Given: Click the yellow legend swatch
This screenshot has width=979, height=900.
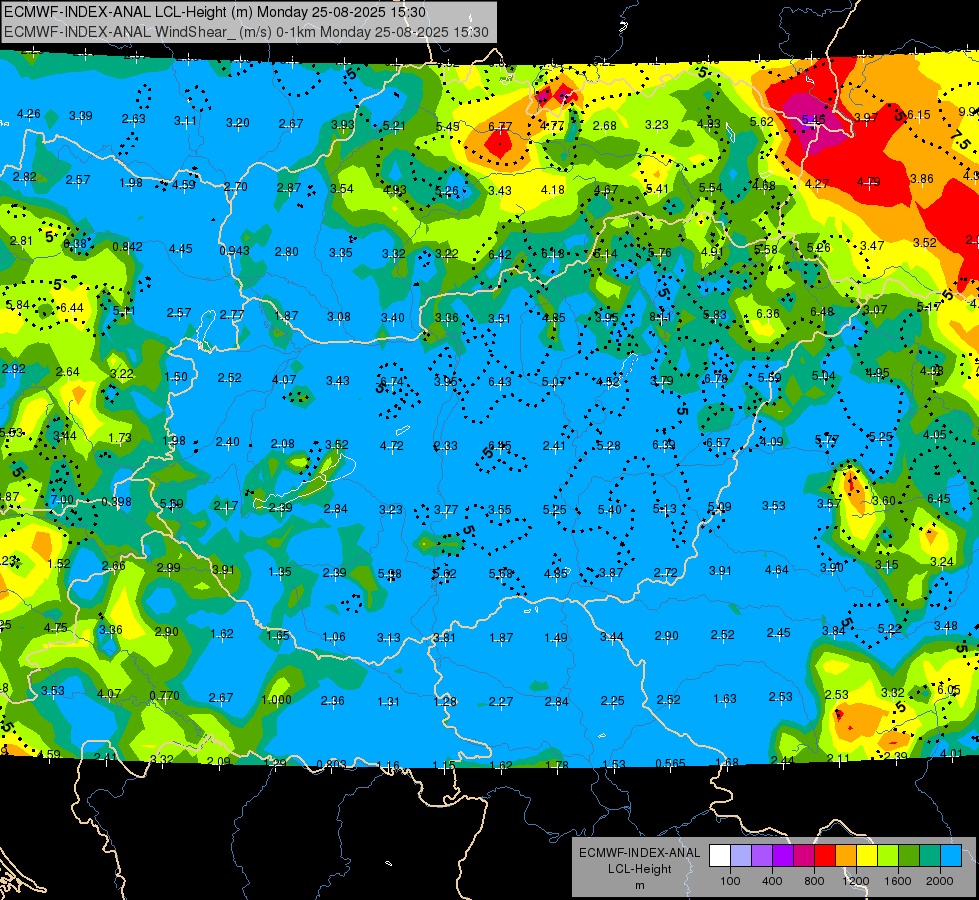Looking at the screenshot, I should (x=867, y=855).
